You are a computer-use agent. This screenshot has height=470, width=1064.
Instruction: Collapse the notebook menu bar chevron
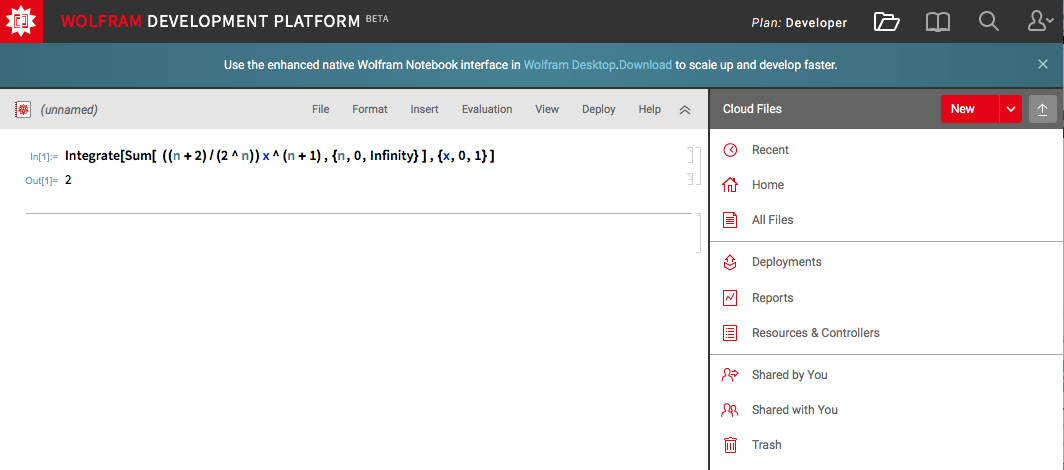click(x=685, y=110)
